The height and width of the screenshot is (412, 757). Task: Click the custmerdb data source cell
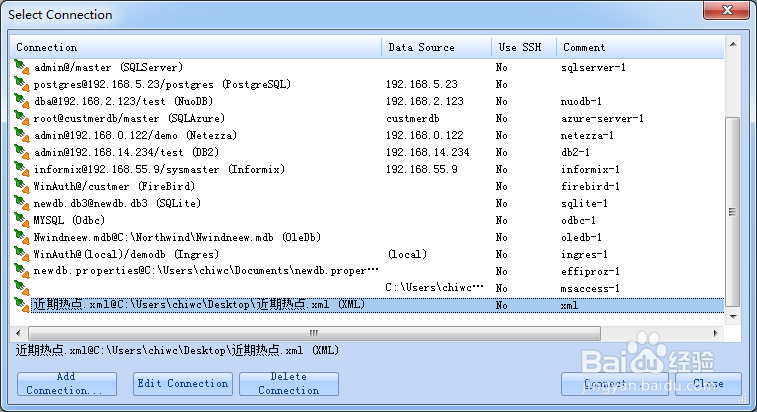(413, 118)
